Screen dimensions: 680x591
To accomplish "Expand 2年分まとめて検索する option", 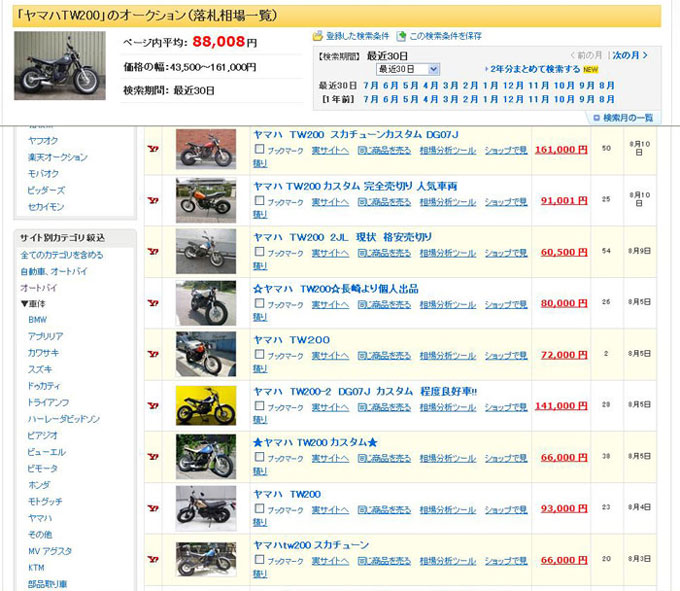I will click(x=536, y=69).
